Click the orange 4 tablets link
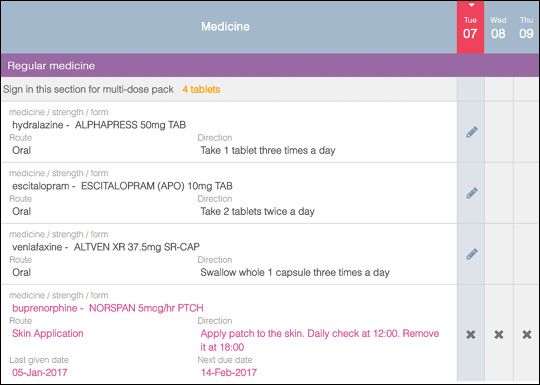540x385 pixels. click(201, 90)
